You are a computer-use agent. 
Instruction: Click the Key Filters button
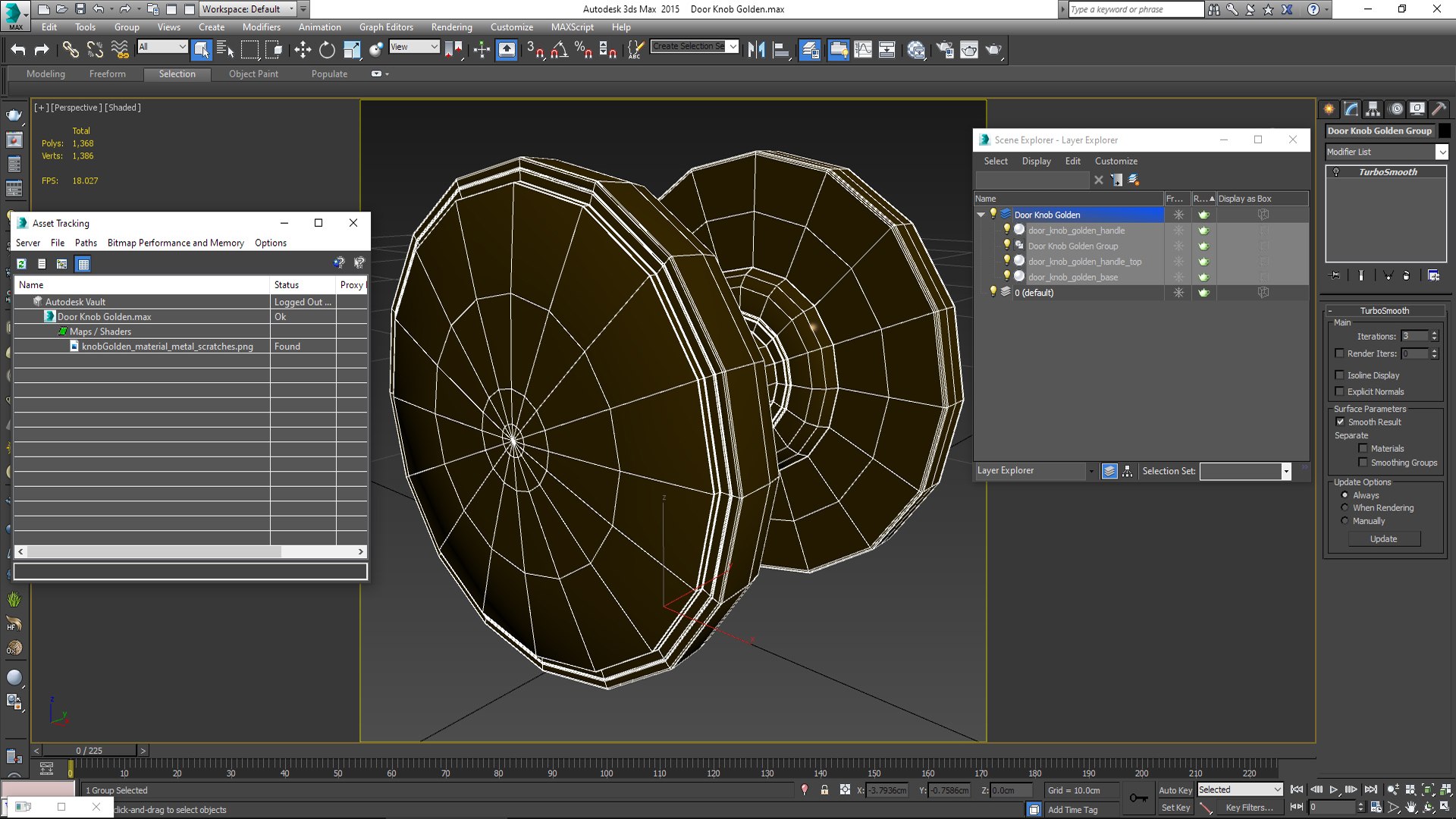click(1249, 808)
